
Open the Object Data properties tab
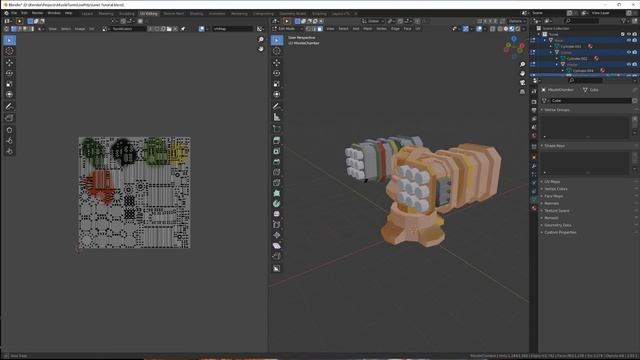[534, 200]
